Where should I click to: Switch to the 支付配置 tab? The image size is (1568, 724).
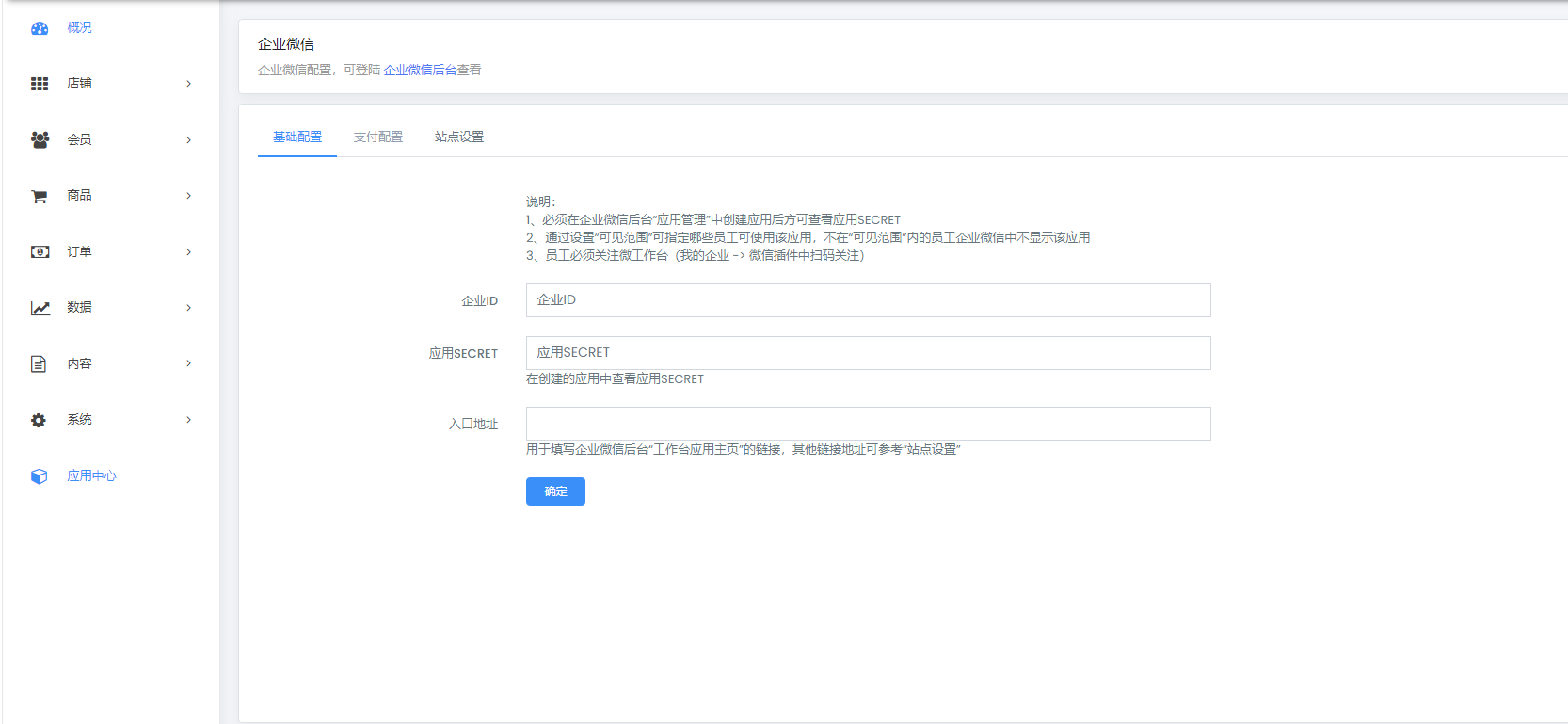378,137
